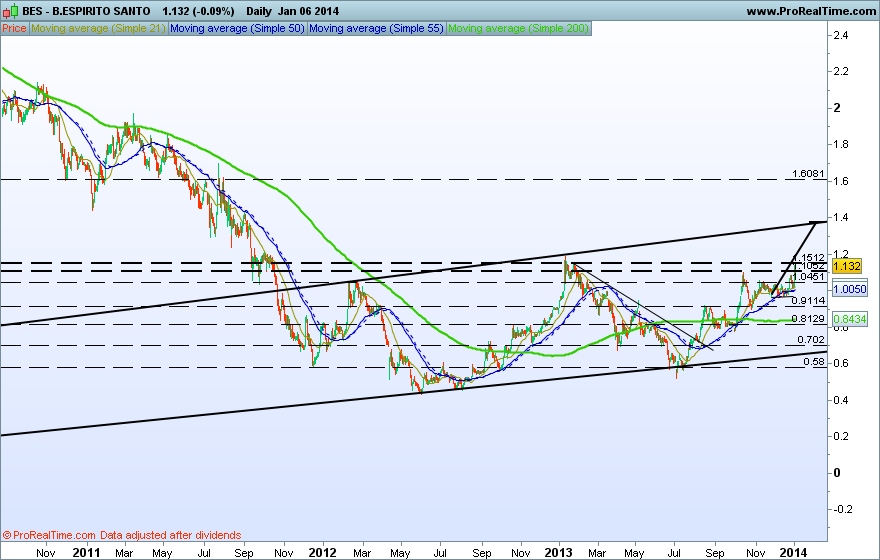The image size is (880, 560).
Task: Click the 0.8129 level label
Action: 808,319
